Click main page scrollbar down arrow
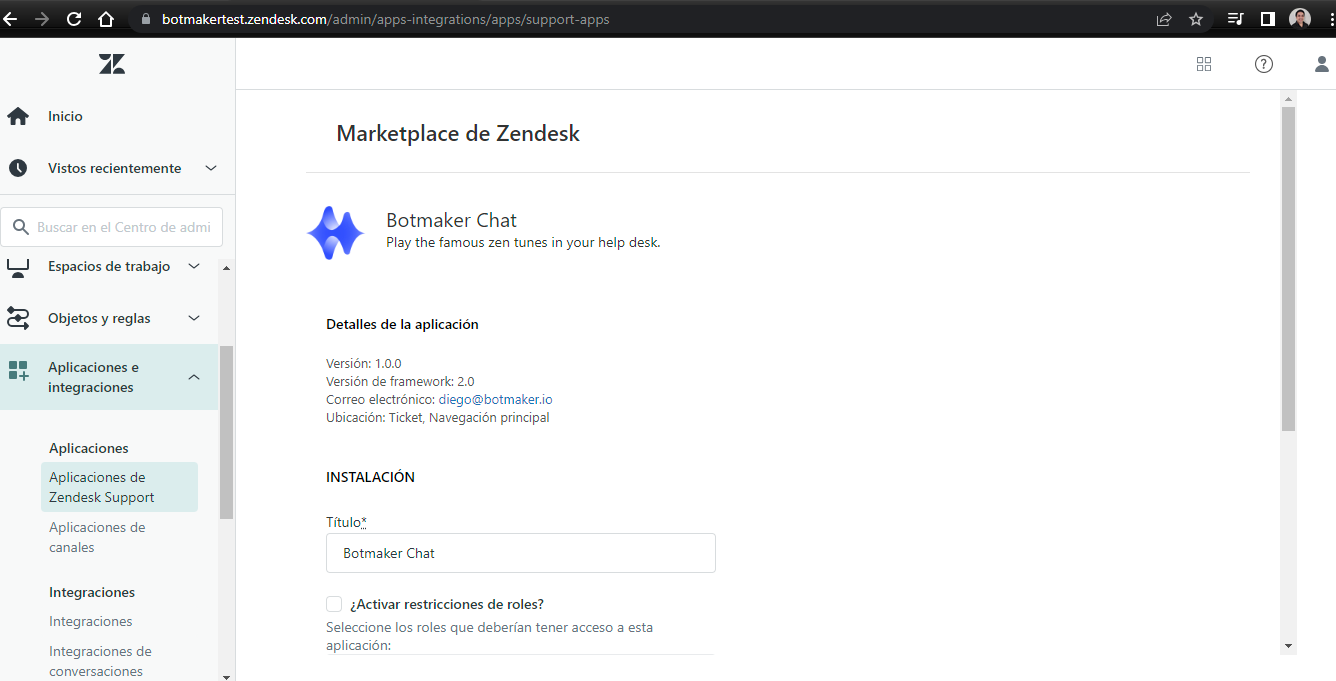 (x=1288, y=646)
